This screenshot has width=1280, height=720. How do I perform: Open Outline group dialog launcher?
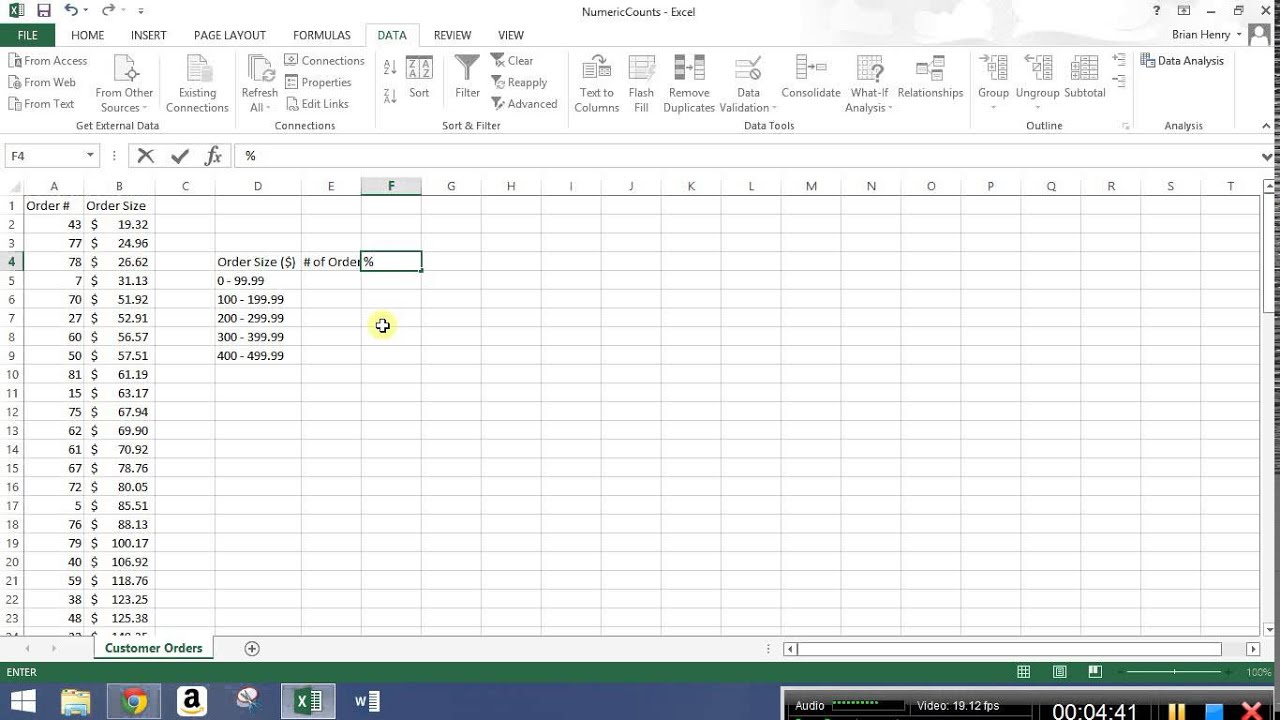coord(1126,126)
